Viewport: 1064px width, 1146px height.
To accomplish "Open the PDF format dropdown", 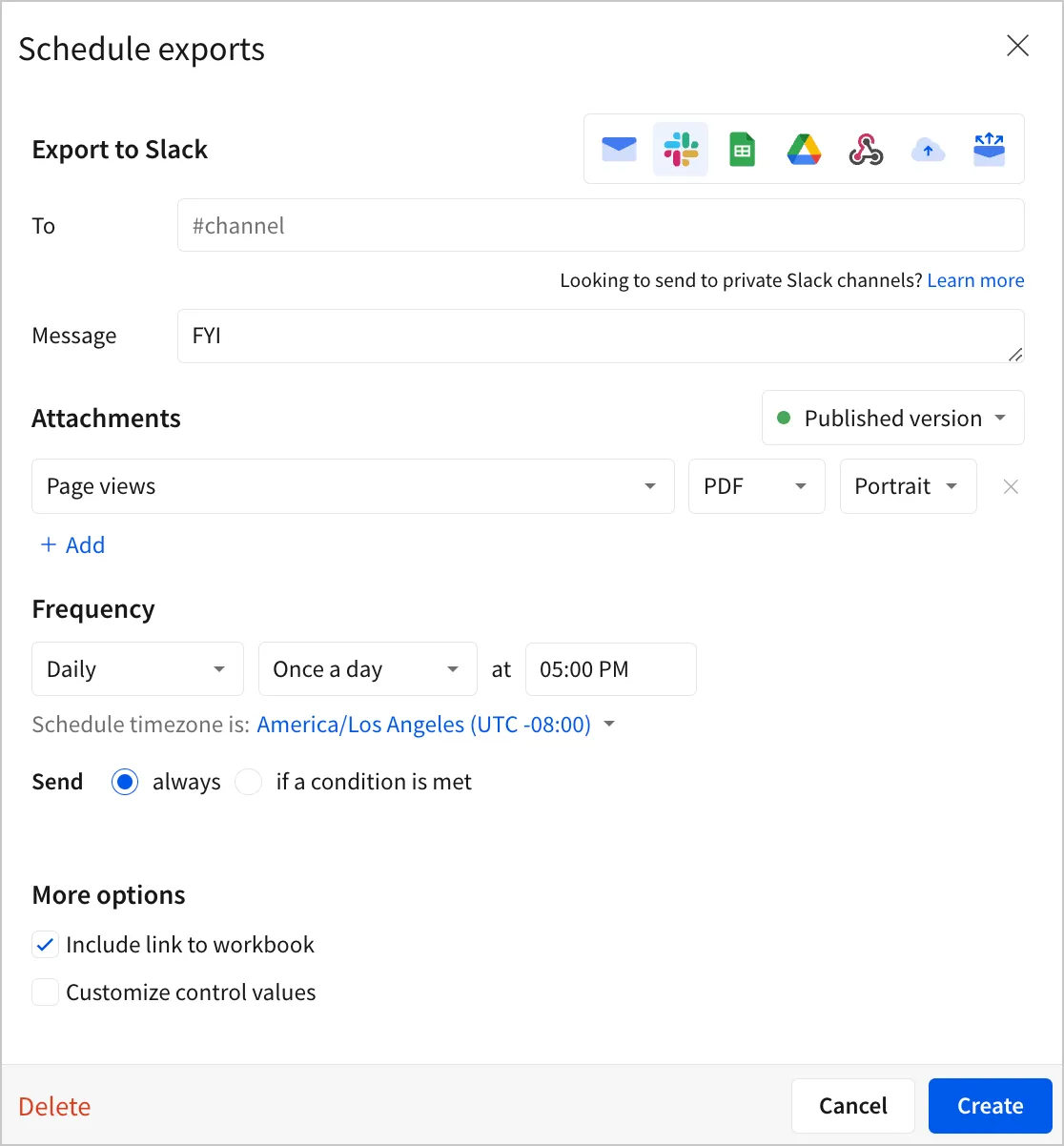I will tap(757, 486).
